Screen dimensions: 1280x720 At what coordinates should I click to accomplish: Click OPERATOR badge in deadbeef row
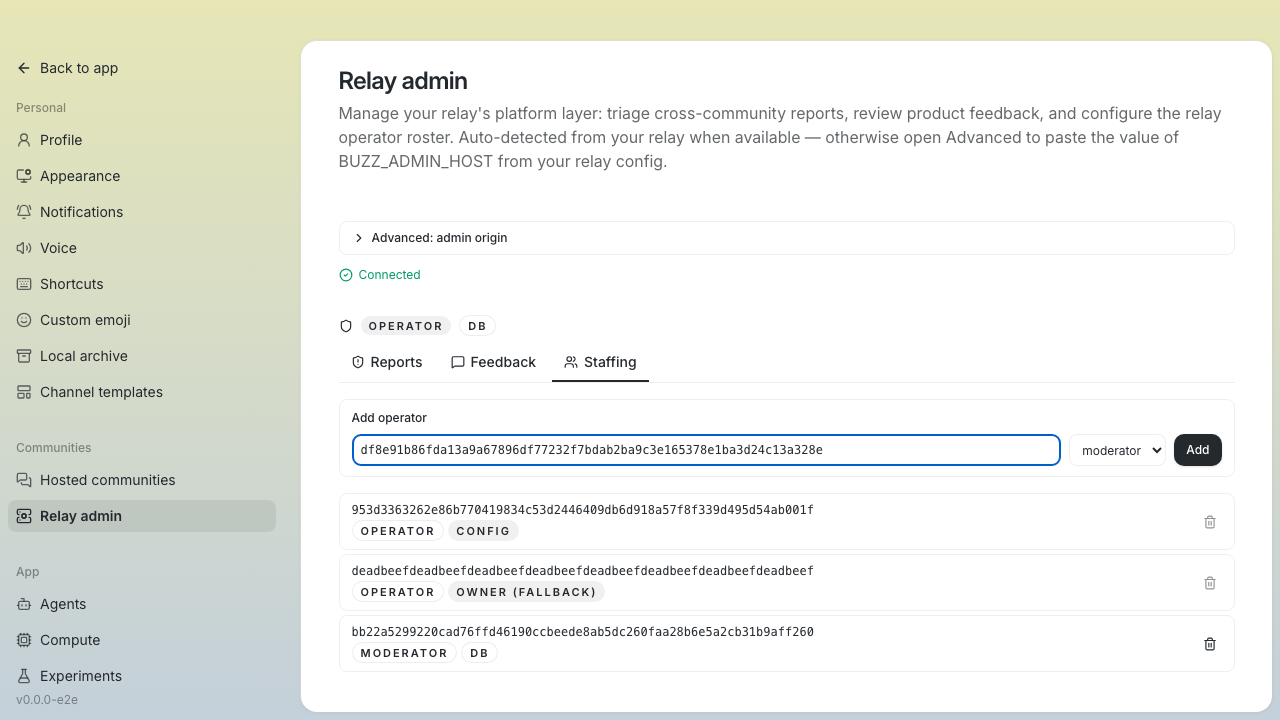398,592
